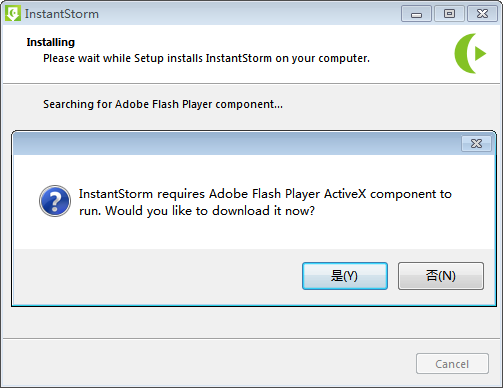Close the Flash Player prompt dialog
The height and width of the screenshot is (388, 503).
tap(476, 144)
